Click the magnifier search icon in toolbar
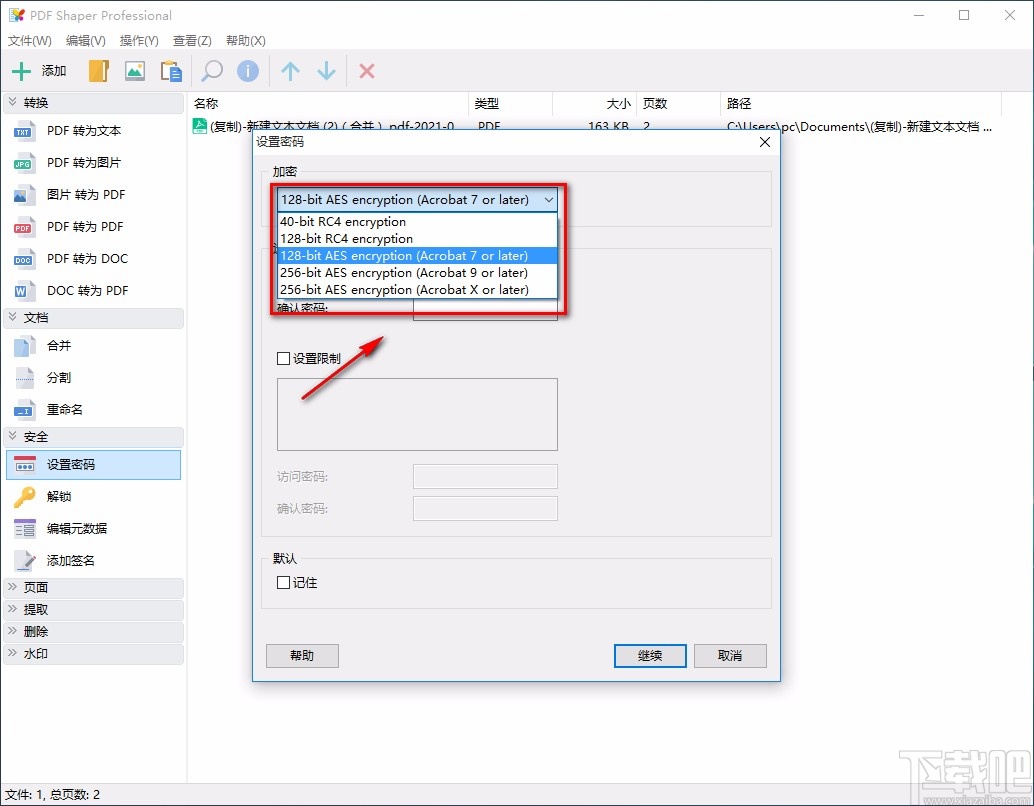 [x=212, y=71]
